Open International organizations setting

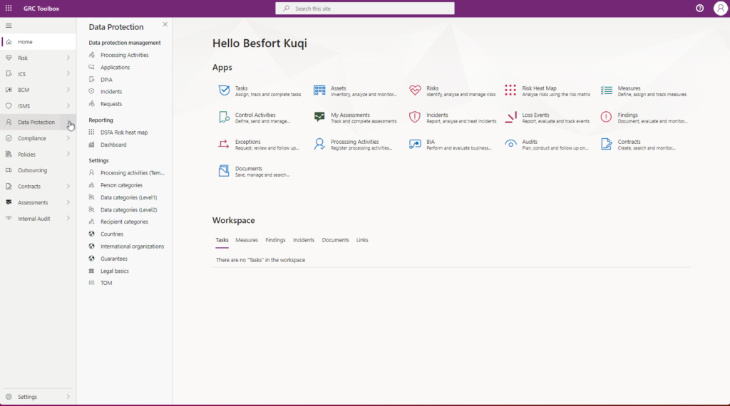[x=132, y=246]
